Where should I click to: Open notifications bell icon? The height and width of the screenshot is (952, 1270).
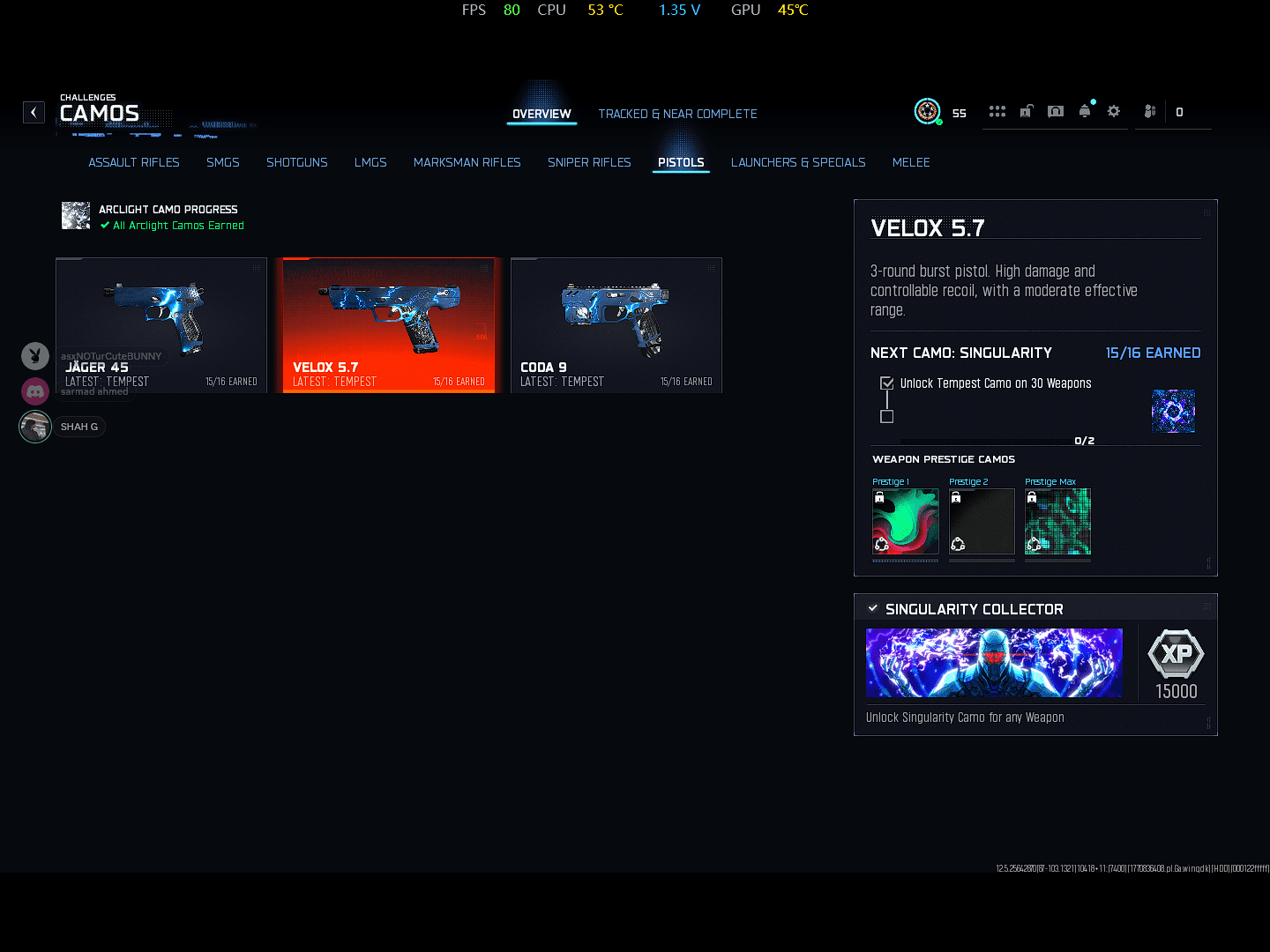click(1085, 112)
